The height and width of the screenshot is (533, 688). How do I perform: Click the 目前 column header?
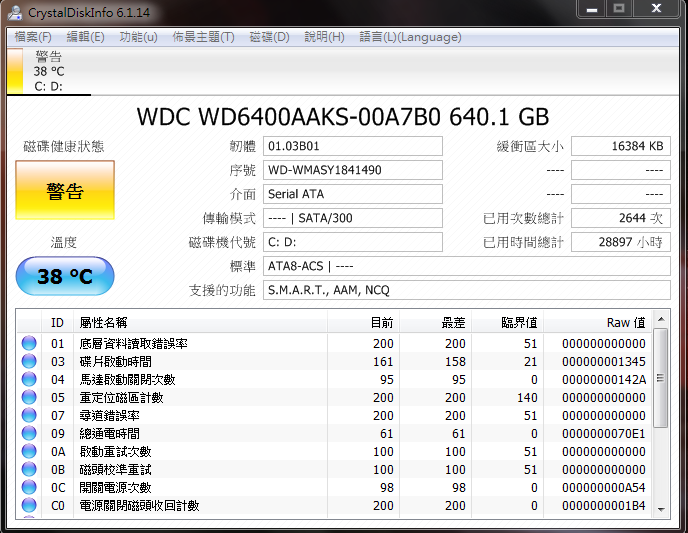tap(363, 322)
